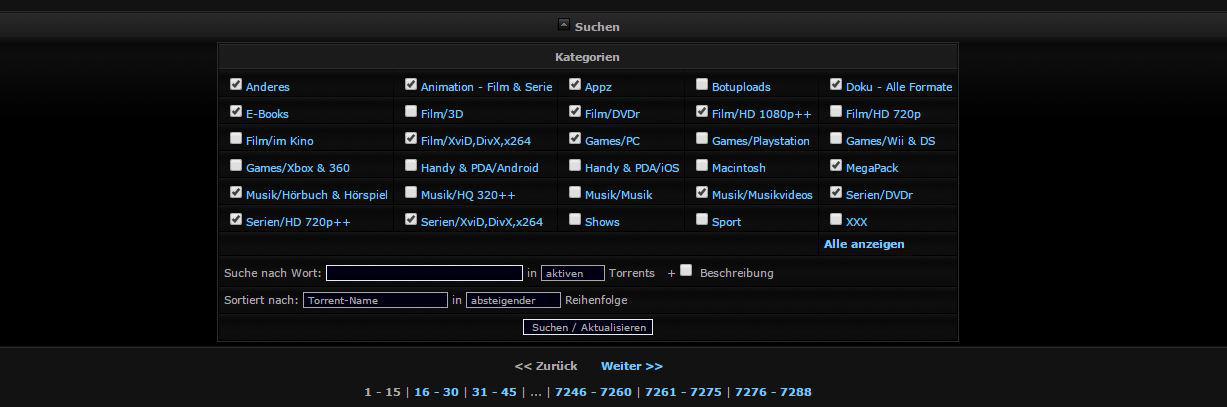Tick the Film/3D checkbox
The image size is (1227, 407).
click(411, 112)
